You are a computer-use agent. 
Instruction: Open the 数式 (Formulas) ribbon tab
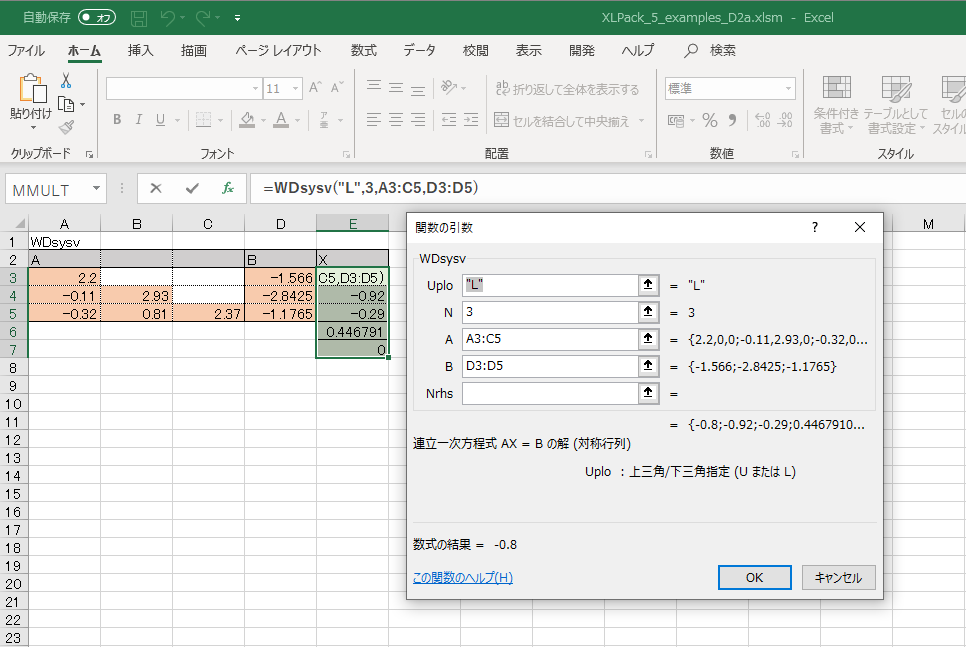363,50
